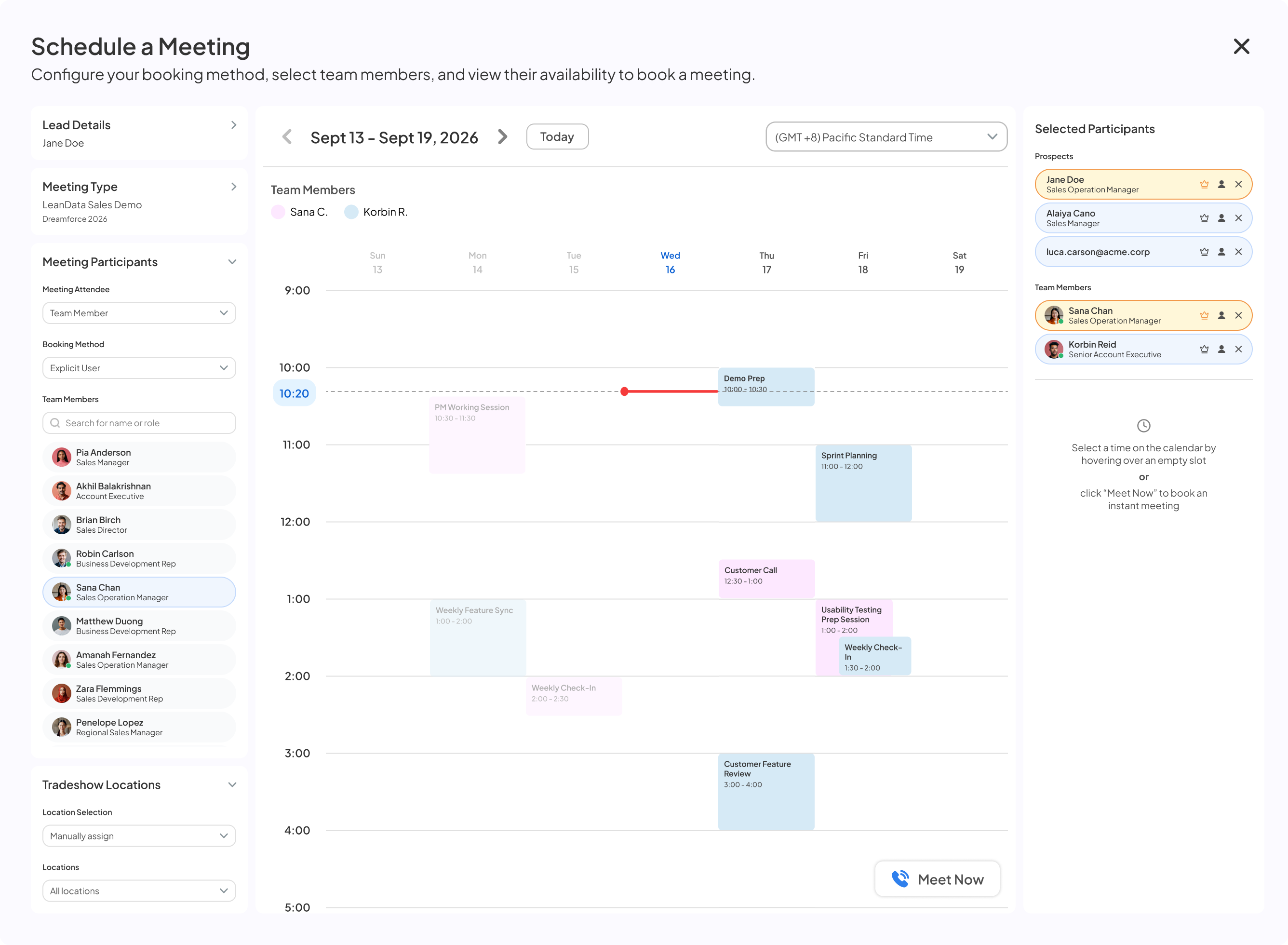Expand the Lead Details panel
1288x945 pixels.
[233, 125]
